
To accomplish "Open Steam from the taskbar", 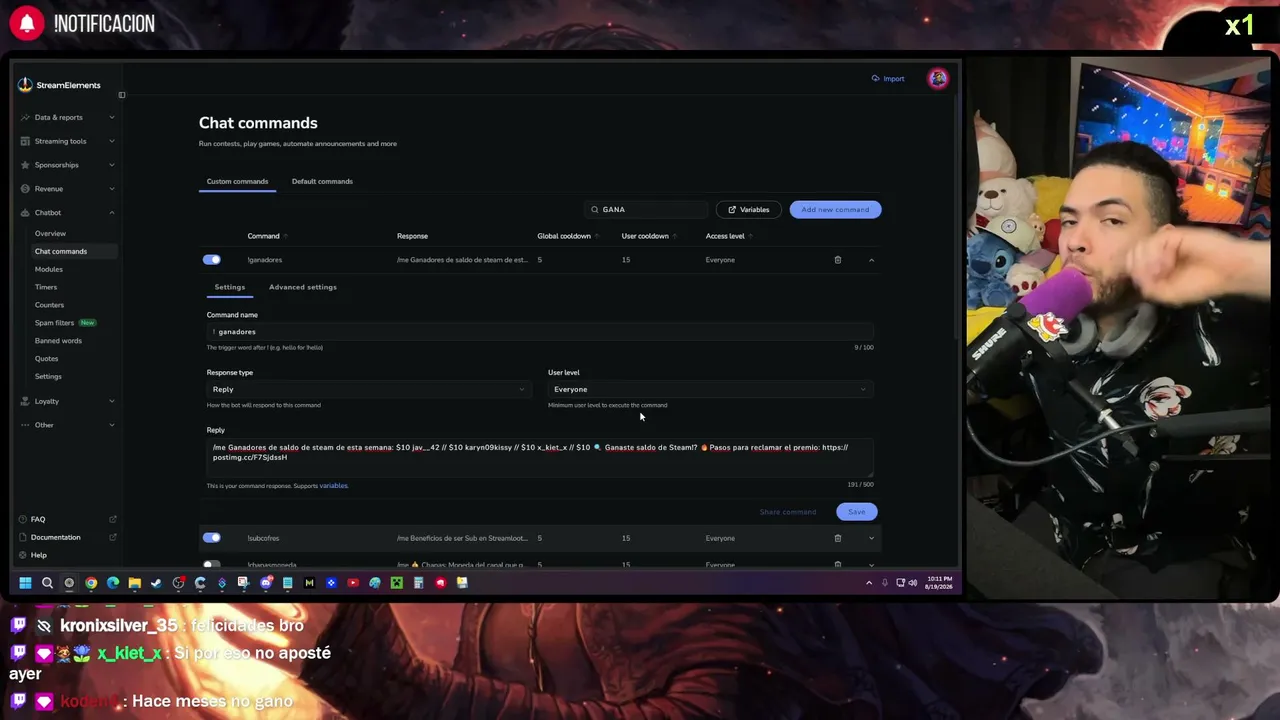I will (x=156, y=583).
